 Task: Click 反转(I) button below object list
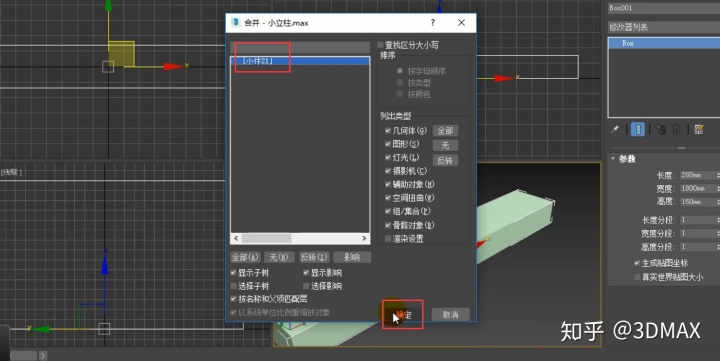point(314,257)
